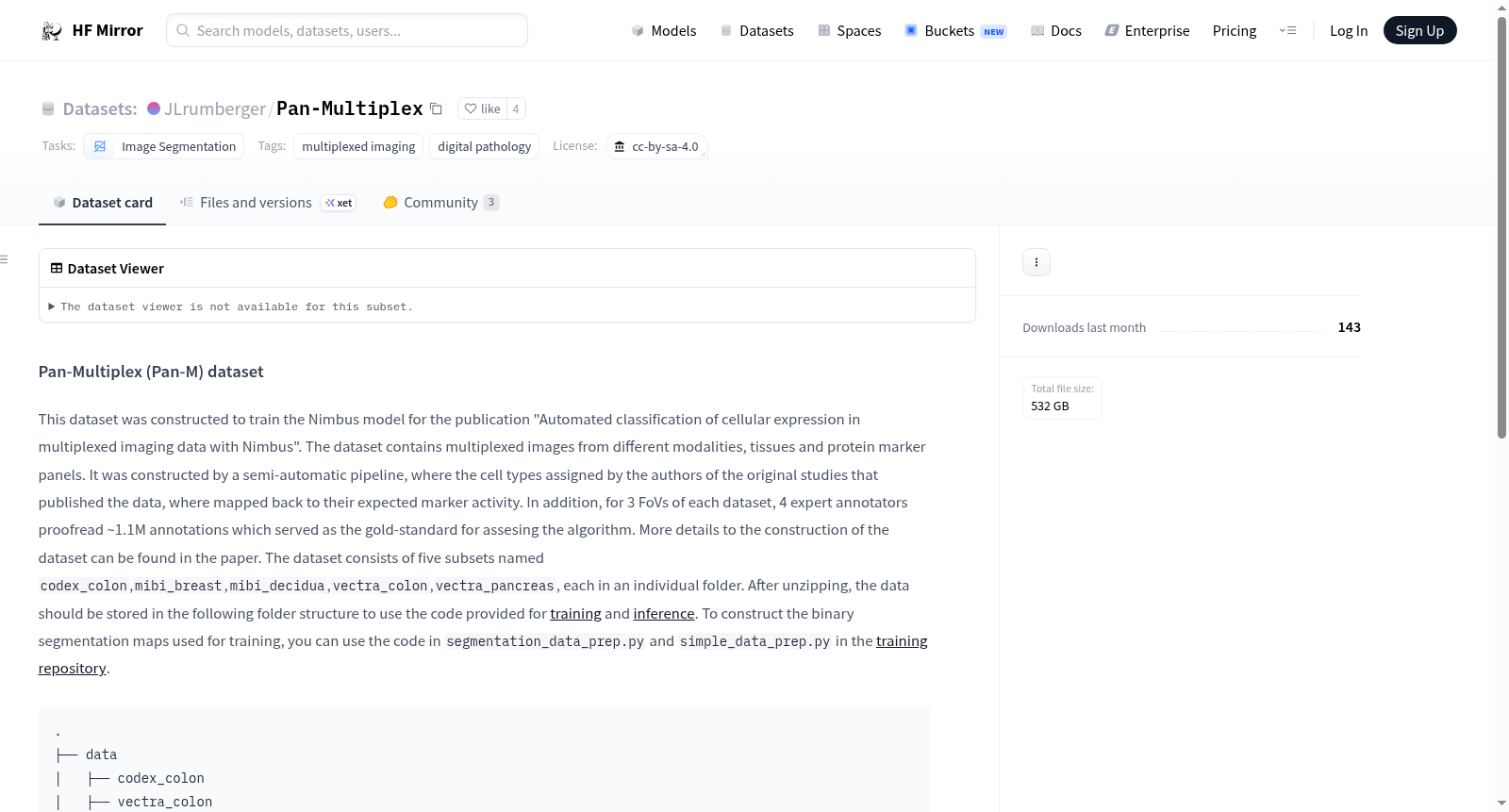Switch to the Dataset card tab
Viewport: 1509px width, 812px height.
click(103, 203)
